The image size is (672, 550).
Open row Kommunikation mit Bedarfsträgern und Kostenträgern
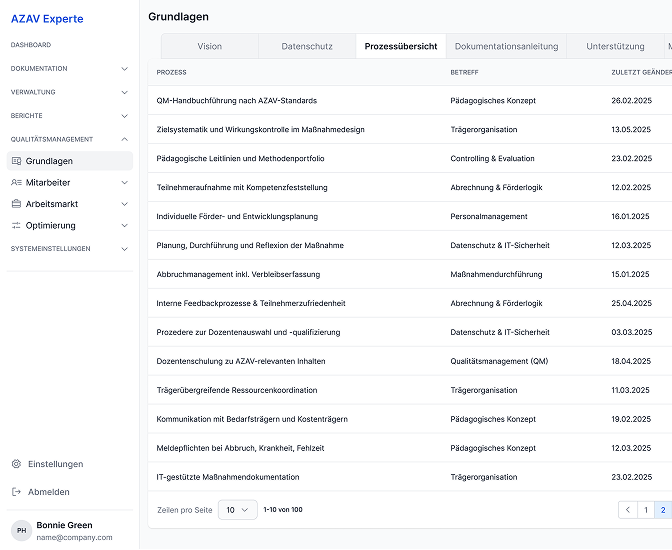410,419
